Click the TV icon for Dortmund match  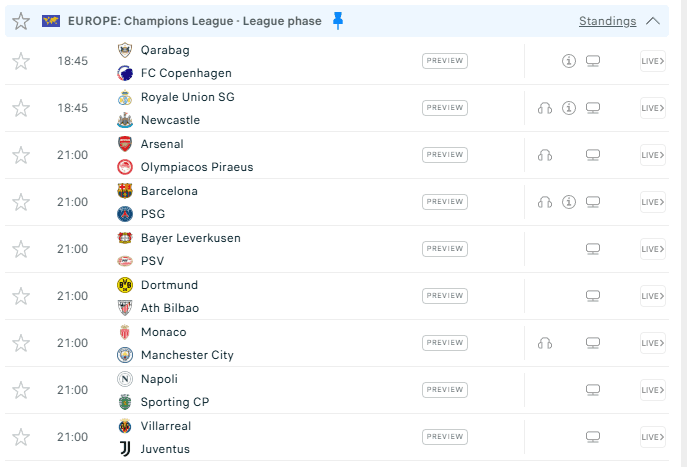tap(593, 296)
